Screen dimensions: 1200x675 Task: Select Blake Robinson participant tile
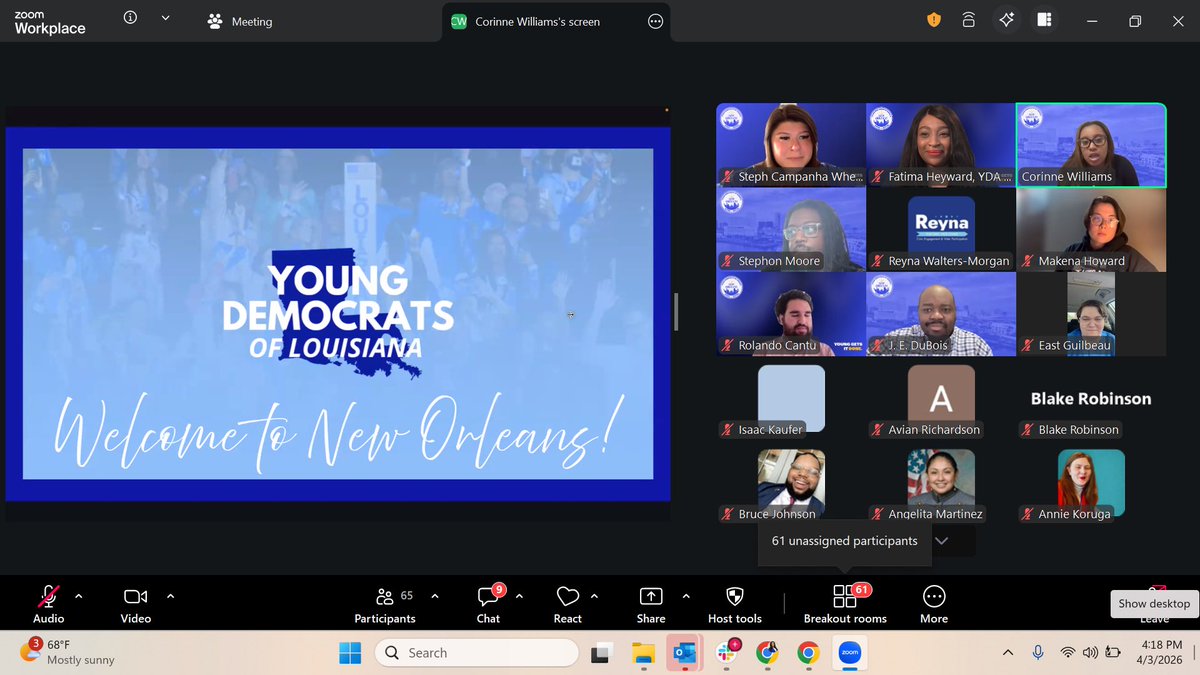pyautogui.click(x=1091, y=399)
